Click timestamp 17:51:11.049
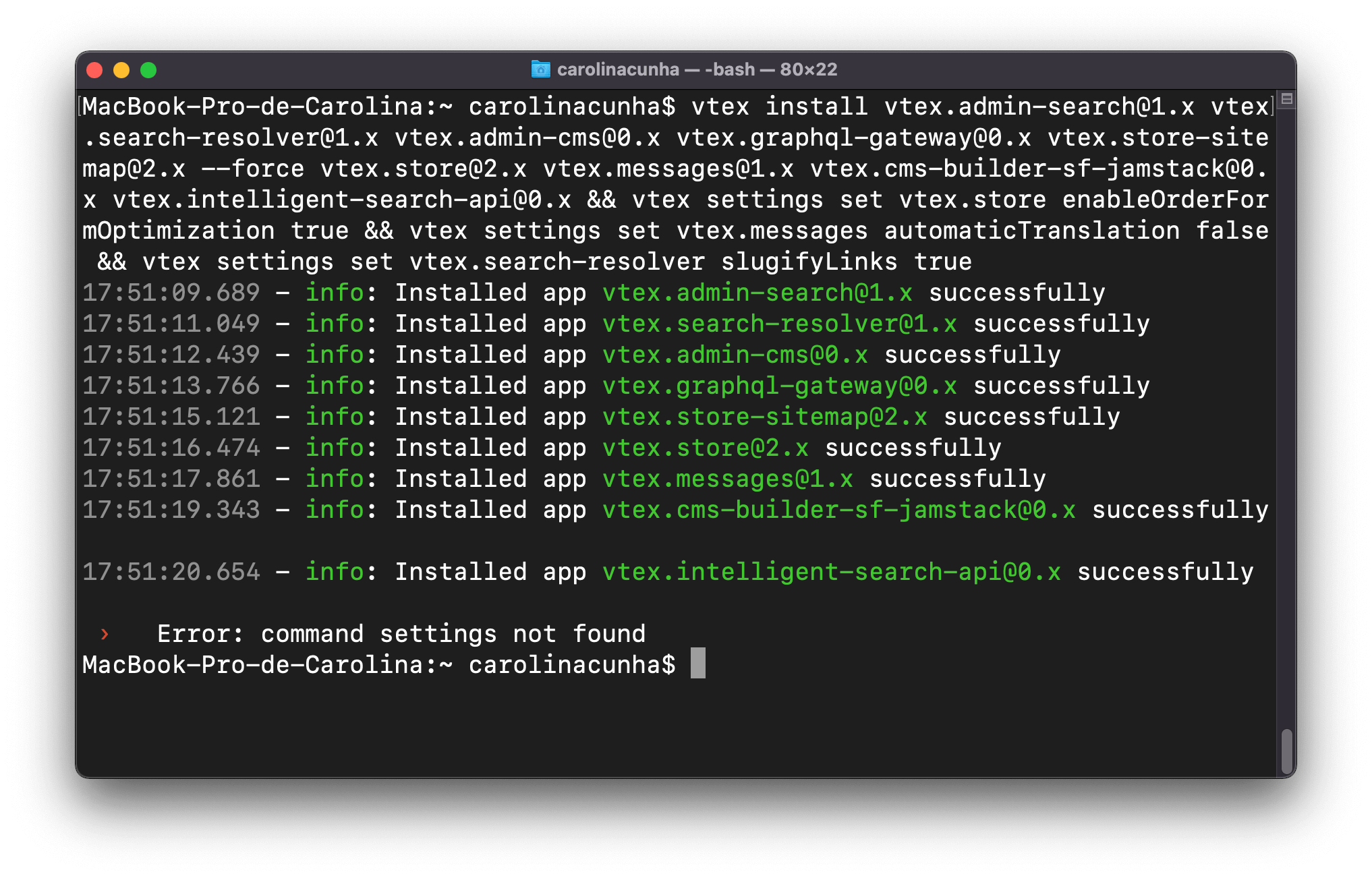The width and height of the screenshot is (1372, 878). pyautogui.click(x=171, y=324)
